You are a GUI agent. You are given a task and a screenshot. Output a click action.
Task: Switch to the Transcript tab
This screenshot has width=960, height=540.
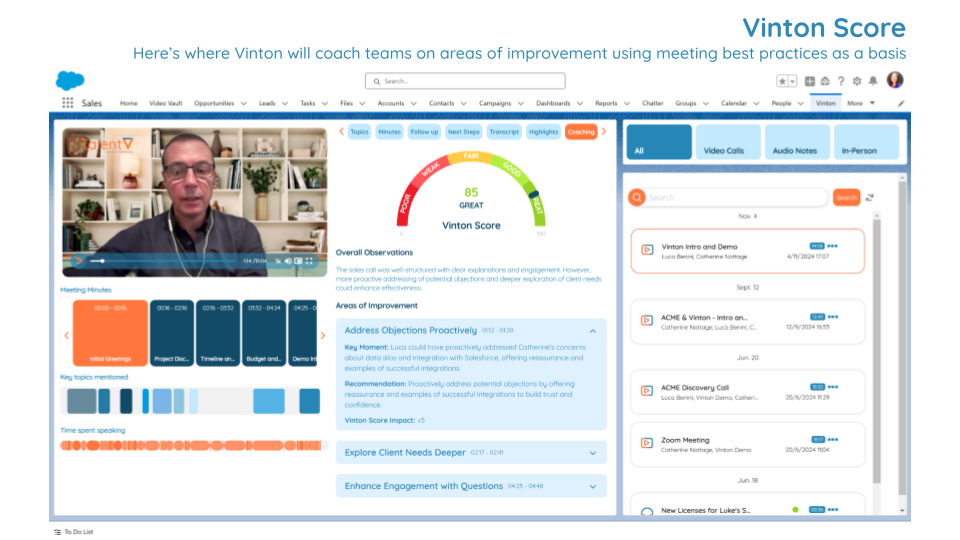click(504, 132)
